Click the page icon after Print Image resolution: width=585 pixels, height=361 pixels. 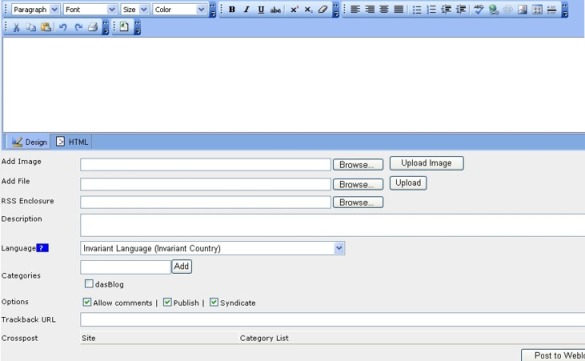[x=124, y=27]
